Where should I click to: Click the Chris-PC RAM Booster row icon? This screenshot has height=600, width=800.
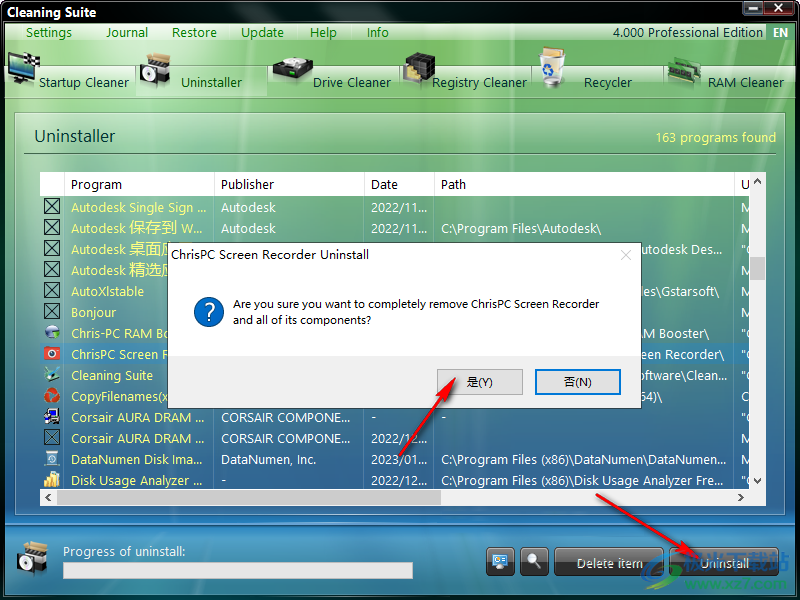pos(52,333)
